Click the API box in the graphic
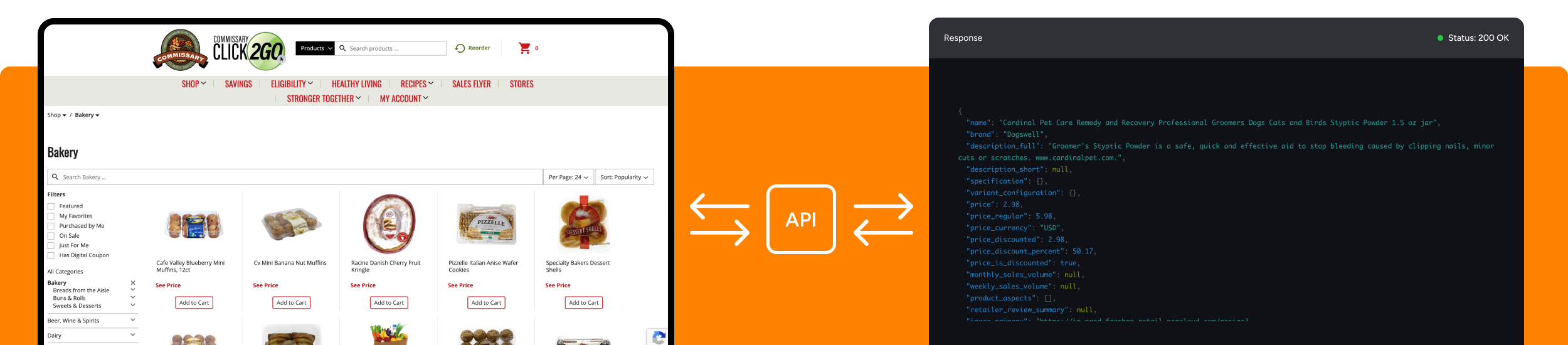 click(x=801, y=219)
